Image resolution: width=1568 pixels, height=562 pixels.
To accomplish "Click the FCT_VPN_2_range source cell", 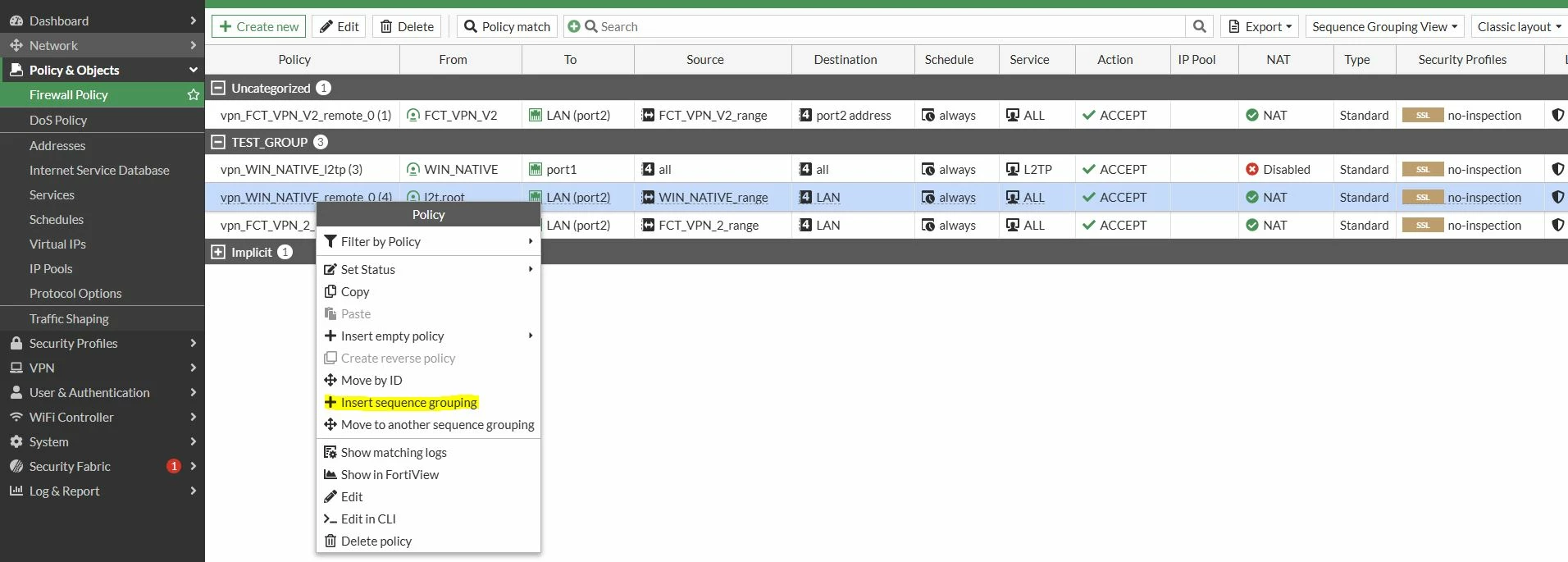I will click(x=713, y=225).
